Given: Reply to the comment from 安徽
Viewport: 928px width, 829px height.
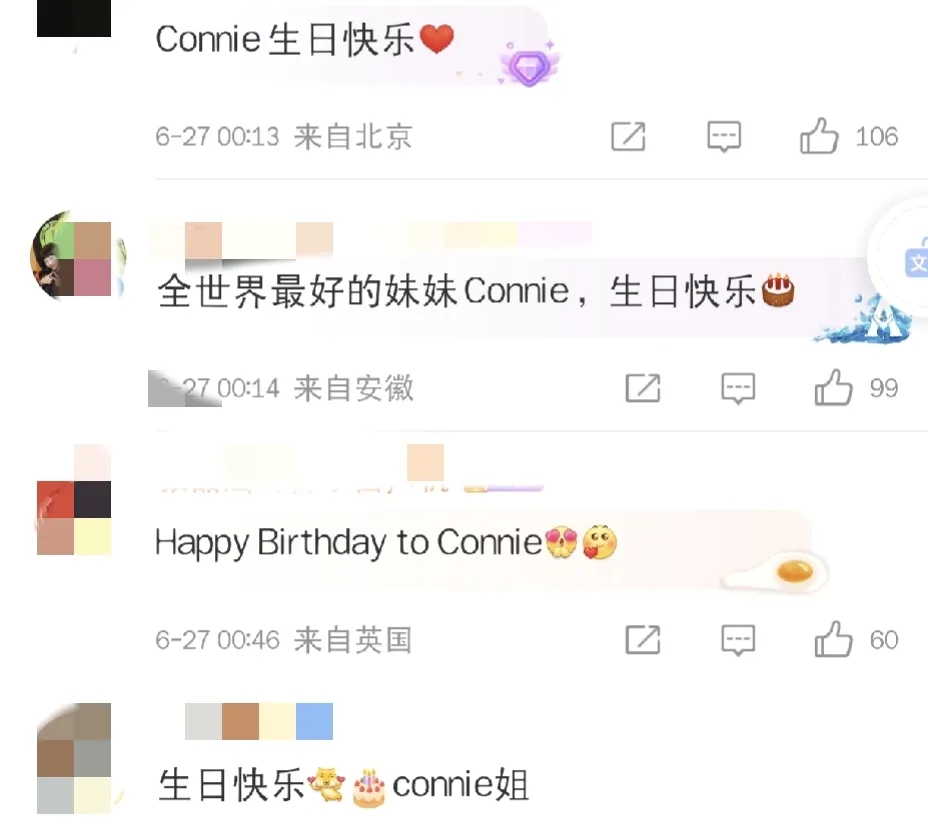Looking at the screenshot, I should [738, 389].
